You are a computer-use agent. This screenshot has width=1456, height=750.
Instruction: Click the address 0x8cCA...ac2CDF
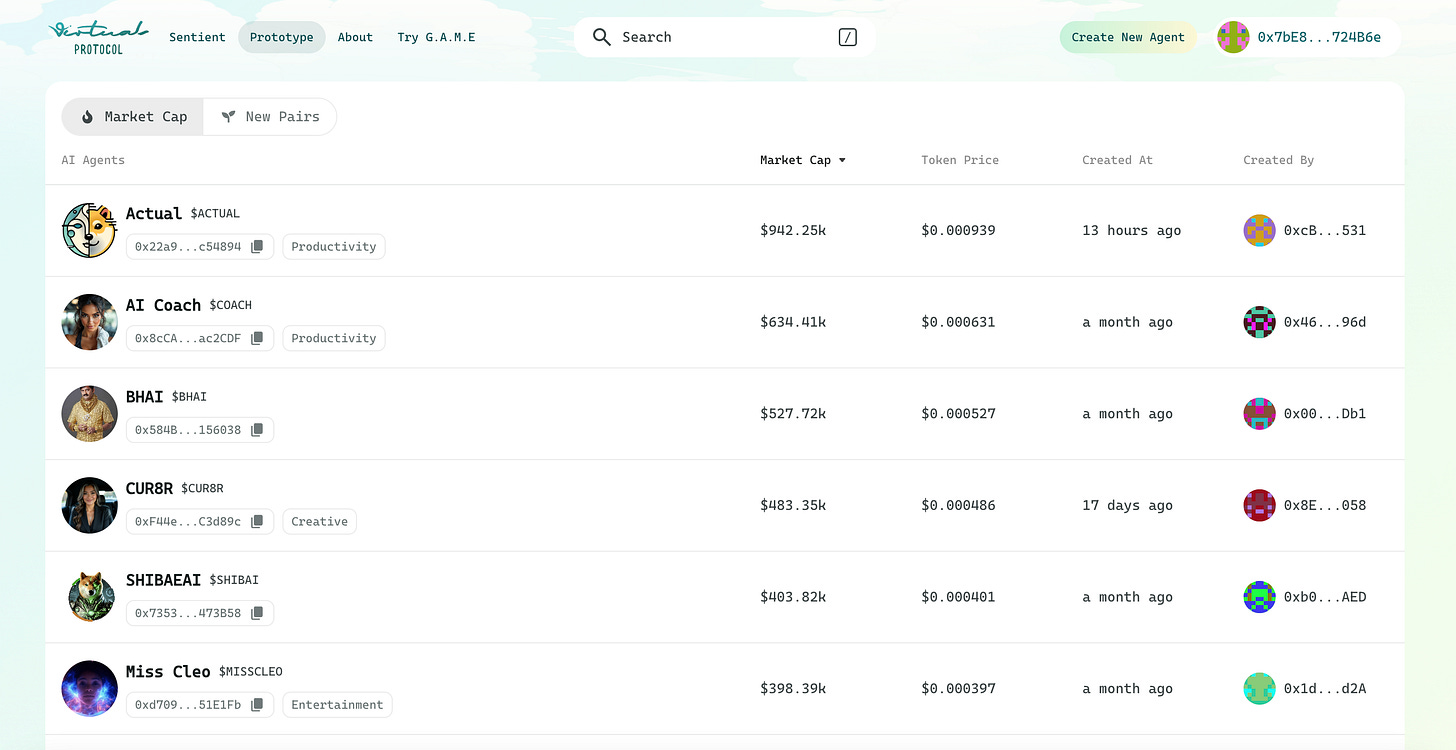tap(188, 338)
